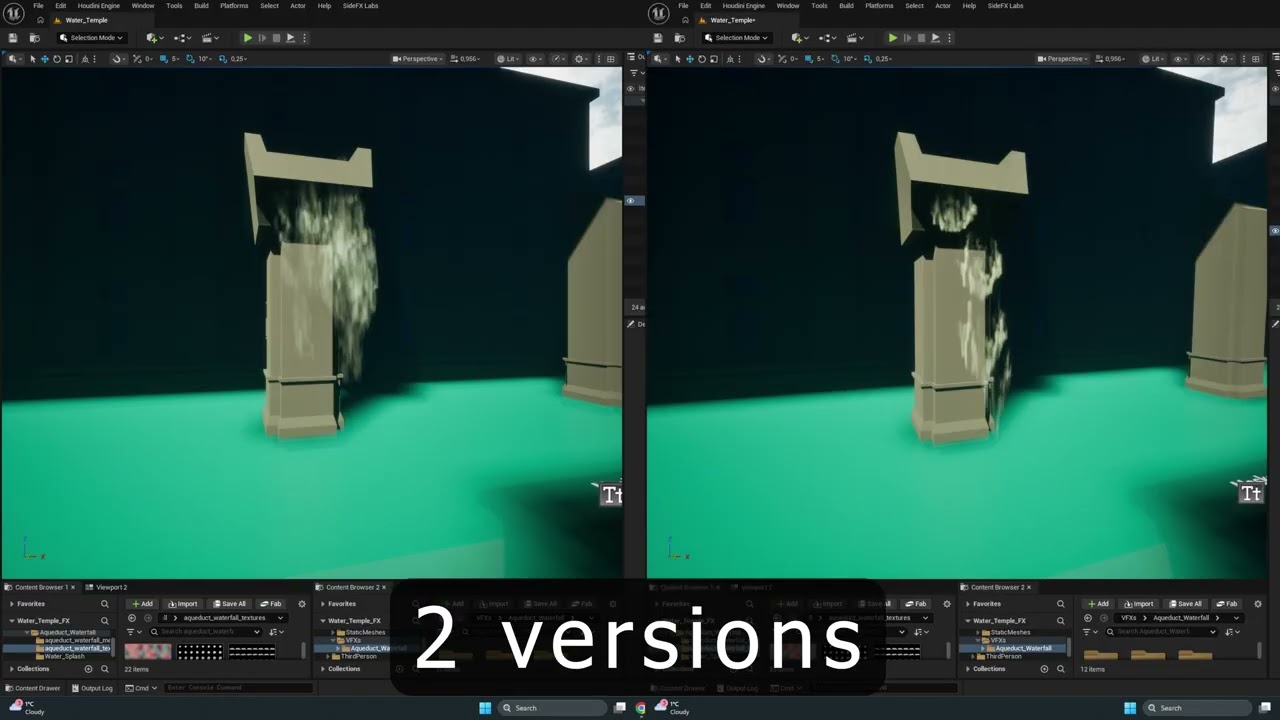The image size is (1280, 720).
Task: Select StaticMeshes folder in left Content Browser 2 tree
Action: click(x=361, y=632)
